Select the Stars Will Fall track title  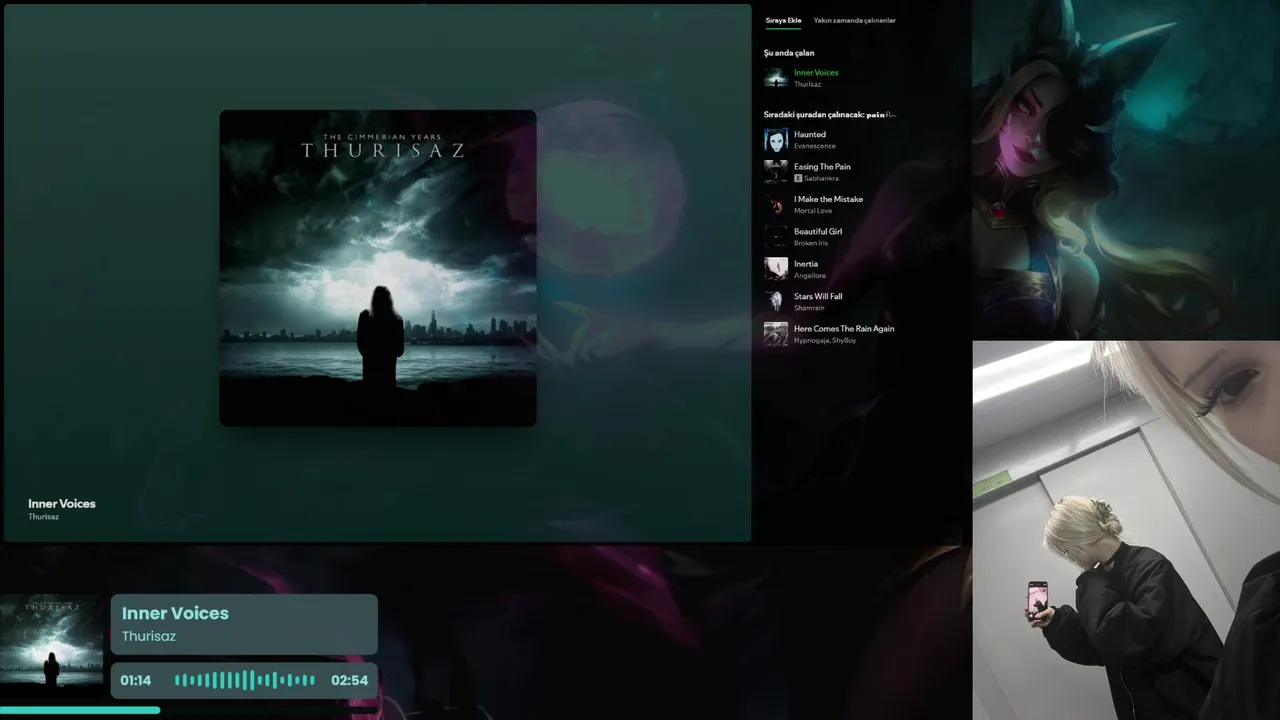pyautogui.click(x=818, y=297)
